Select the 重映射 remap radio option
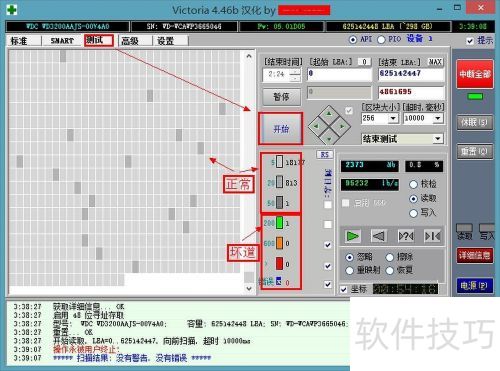Viewport: 500px width, 371px height. click(363, 270)
